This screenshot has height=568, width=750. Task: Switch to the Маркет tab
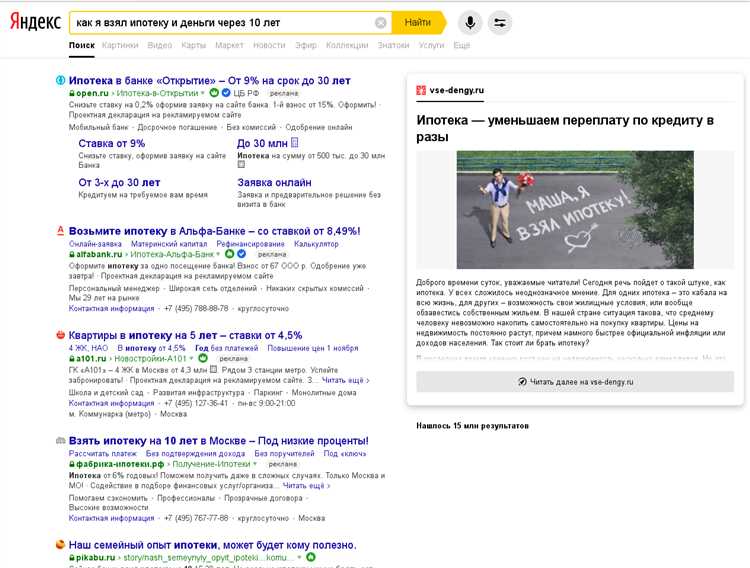click(229, 45)
